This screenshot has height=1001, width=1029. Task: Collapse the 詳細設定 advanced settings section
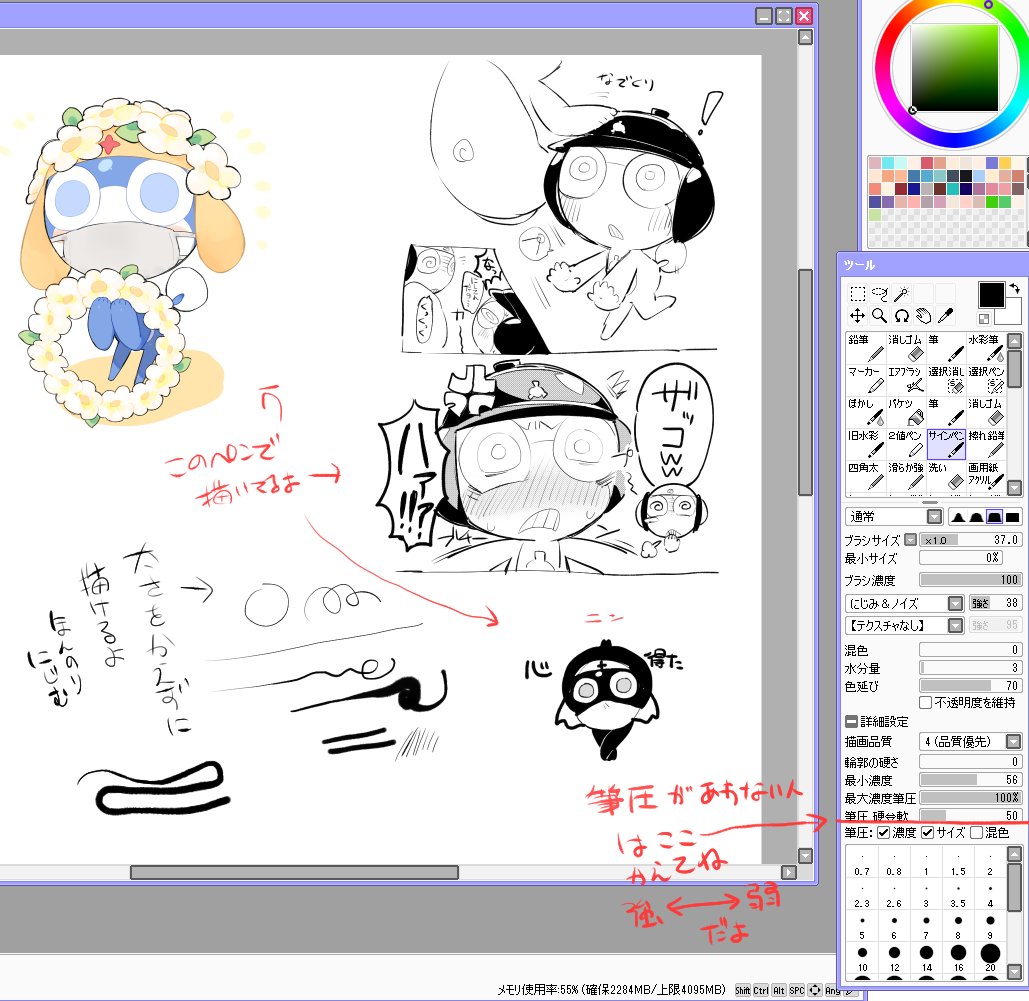(x=851, y=722)
